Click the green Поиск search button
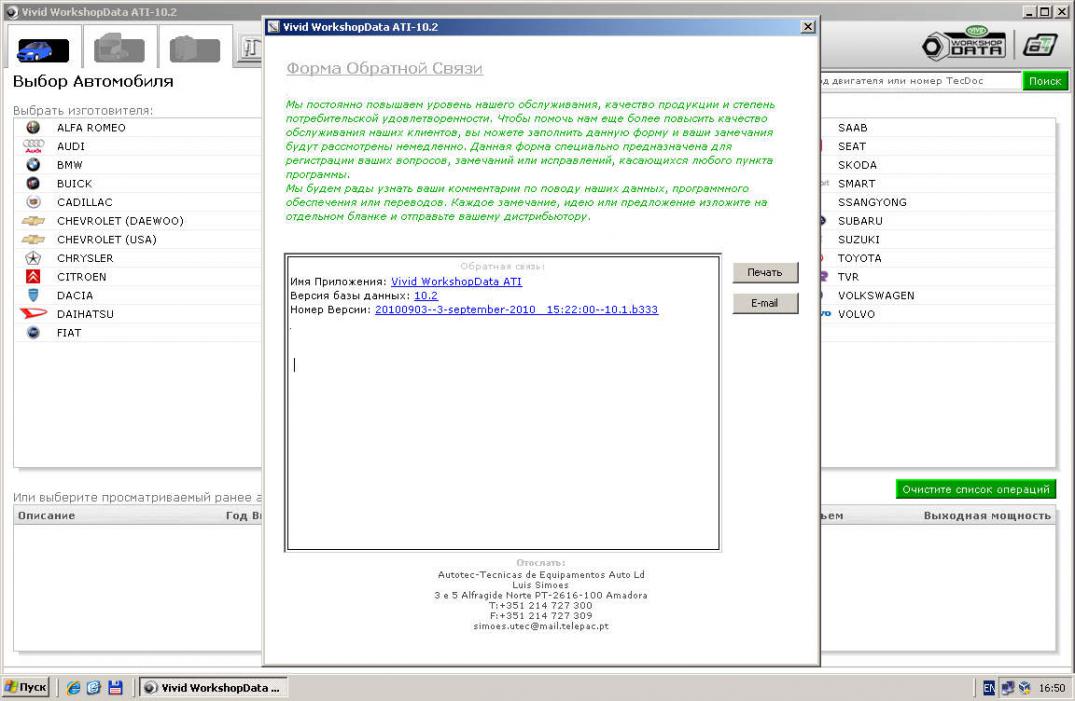Screen dimensions: 1075x701 (x=1045, y=81)
